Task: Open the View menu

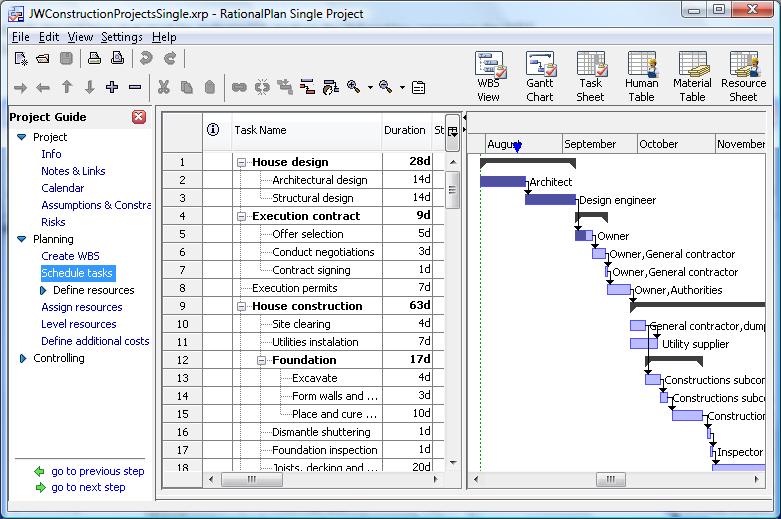Action: coord(81,37)
